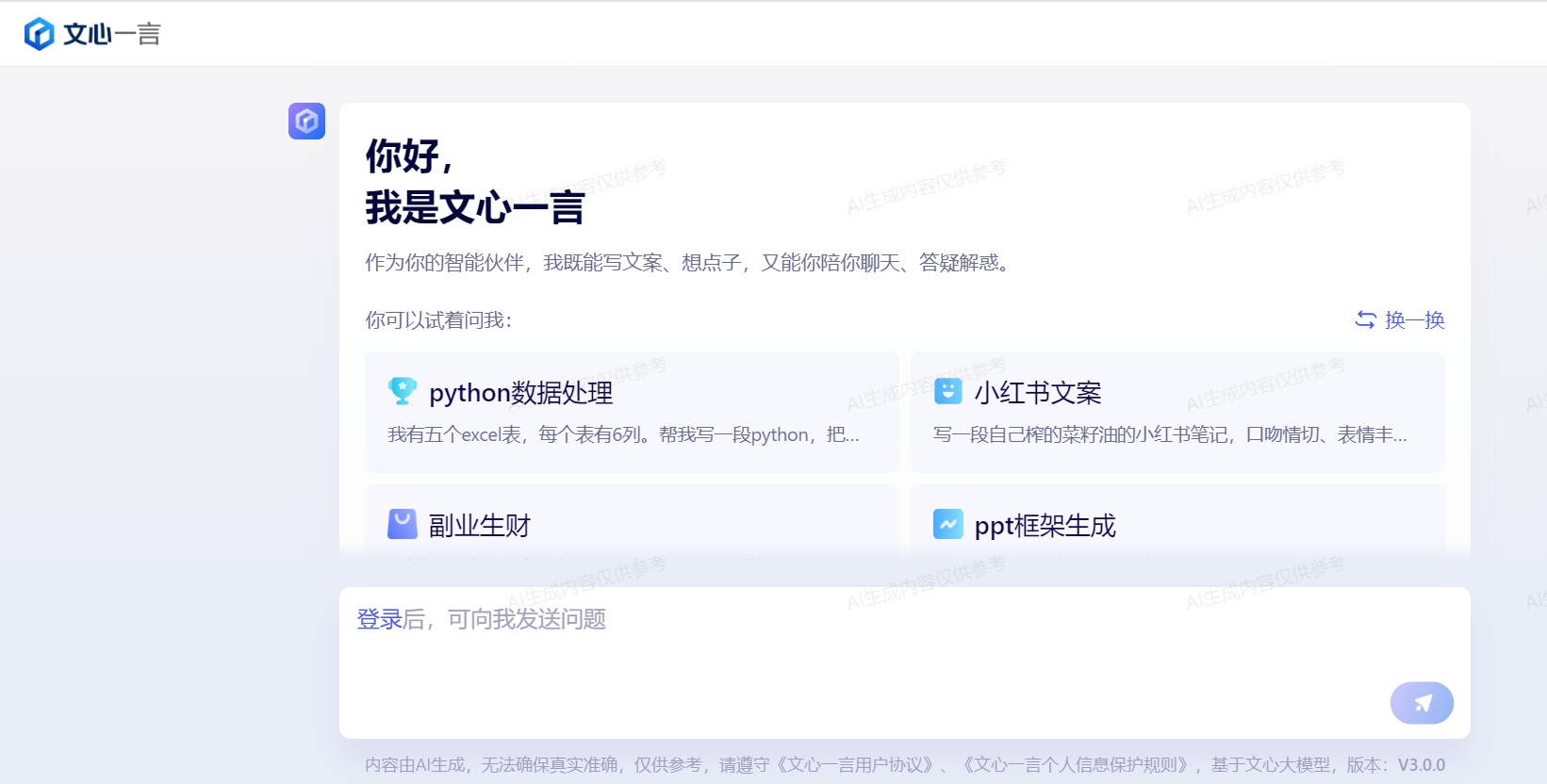This screenshot has width=1547, height=784.
Task: Click the 文心一言 logo icon in header
Action: point(39,34)
